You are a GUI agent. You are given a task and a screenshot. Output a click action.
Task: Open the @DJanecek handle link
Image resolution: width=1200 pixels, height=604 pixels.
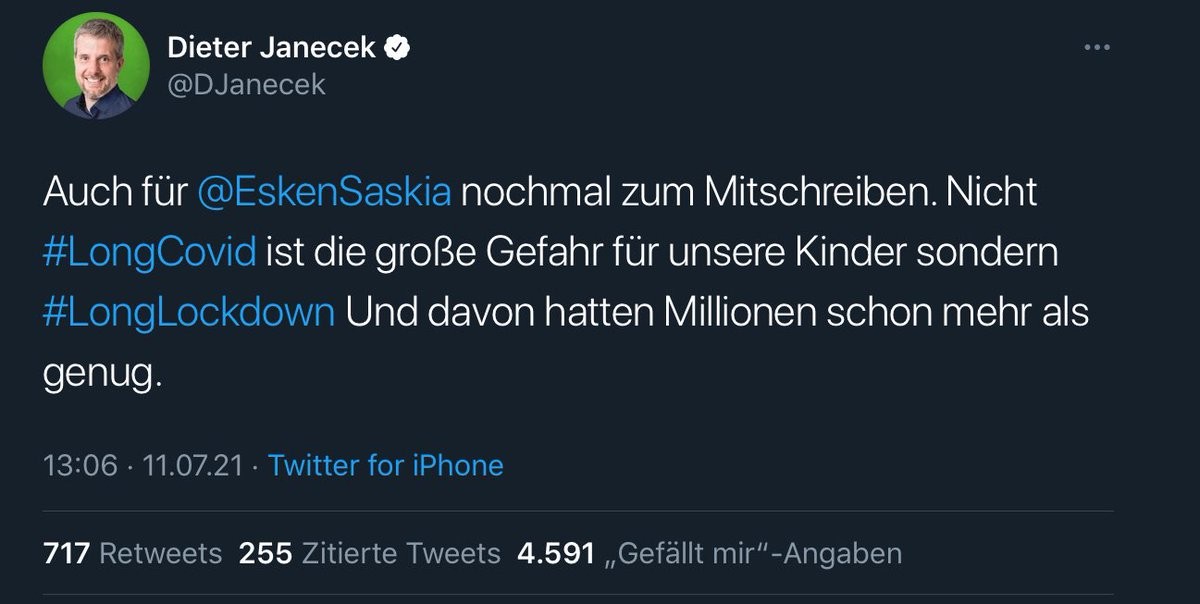click(x=246, y=85)
